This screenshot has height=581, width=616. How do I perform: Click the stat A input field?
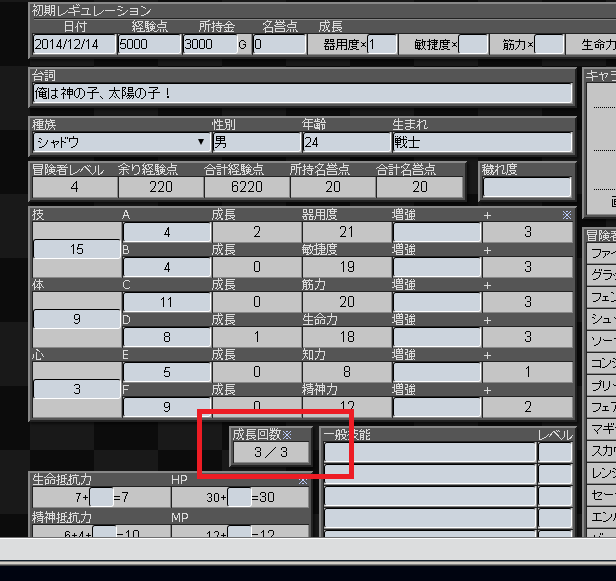(166, 232)
